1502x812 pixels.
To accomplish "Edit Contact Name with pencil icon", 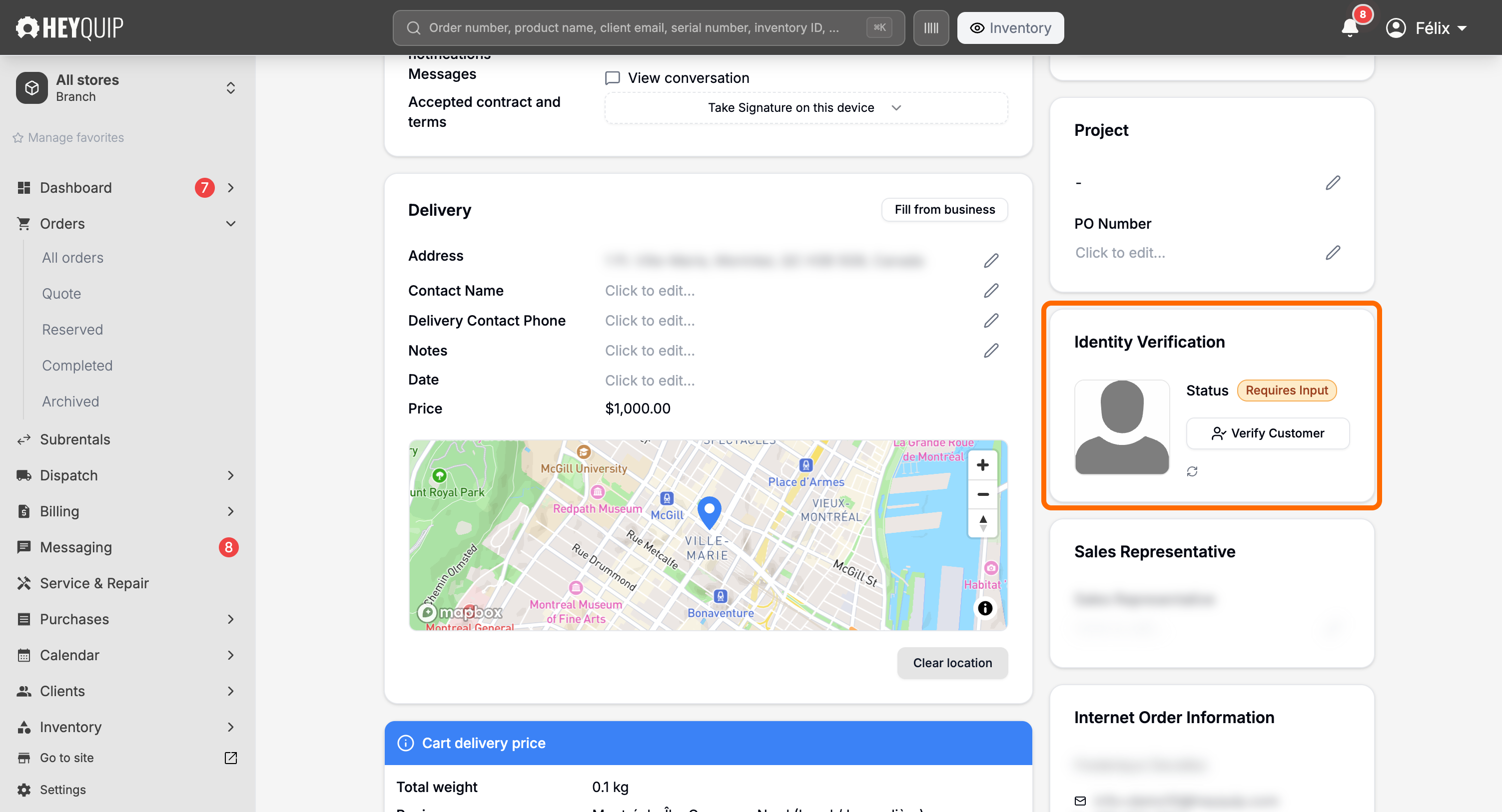I will pyautogui.click(x=991, y=290).
